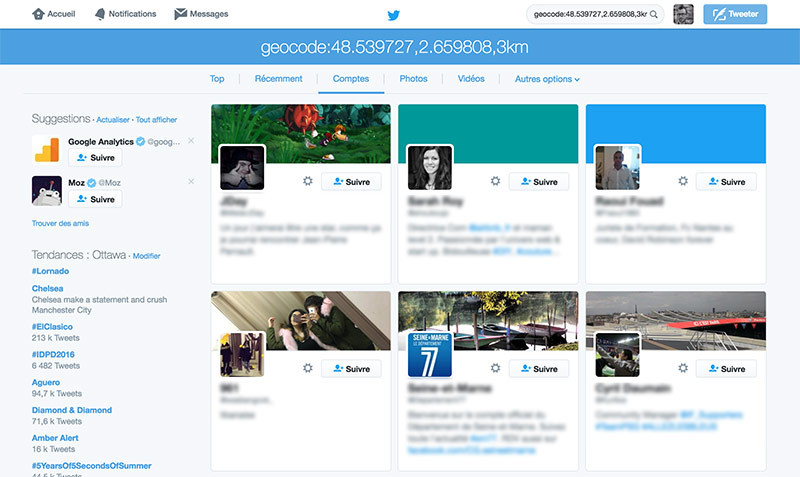This screenshot has width=800, height=477.
Task: Expand the Autres options dropdown
Action: 547,79
